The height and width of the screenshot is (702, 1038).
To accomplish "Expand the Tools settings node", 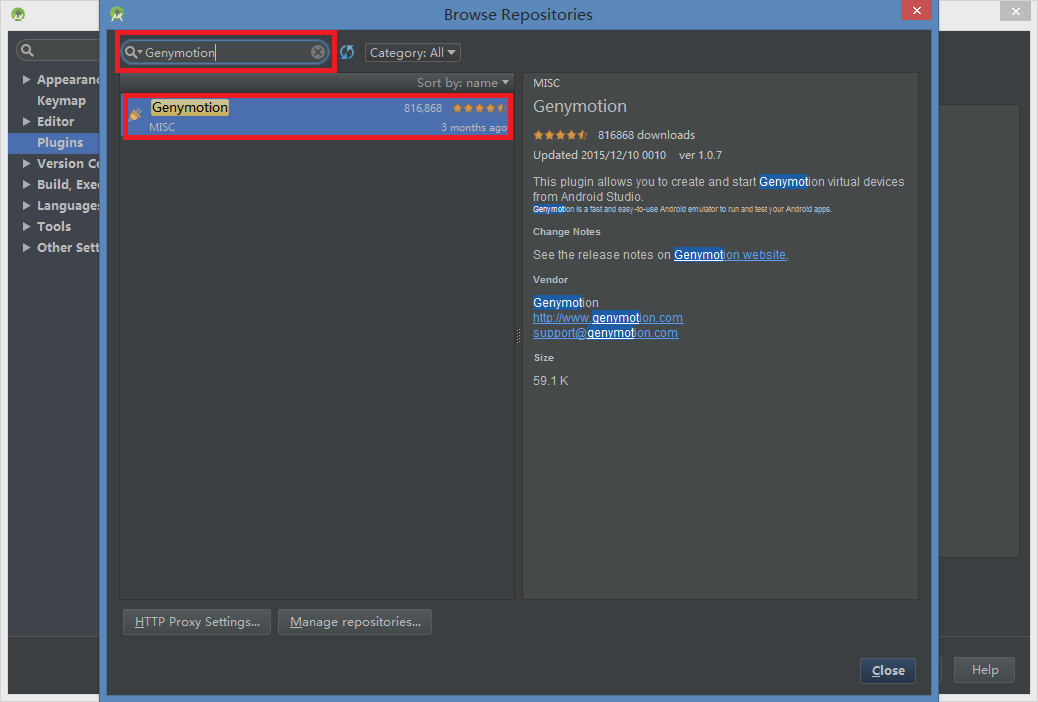I will coord(26,226).
